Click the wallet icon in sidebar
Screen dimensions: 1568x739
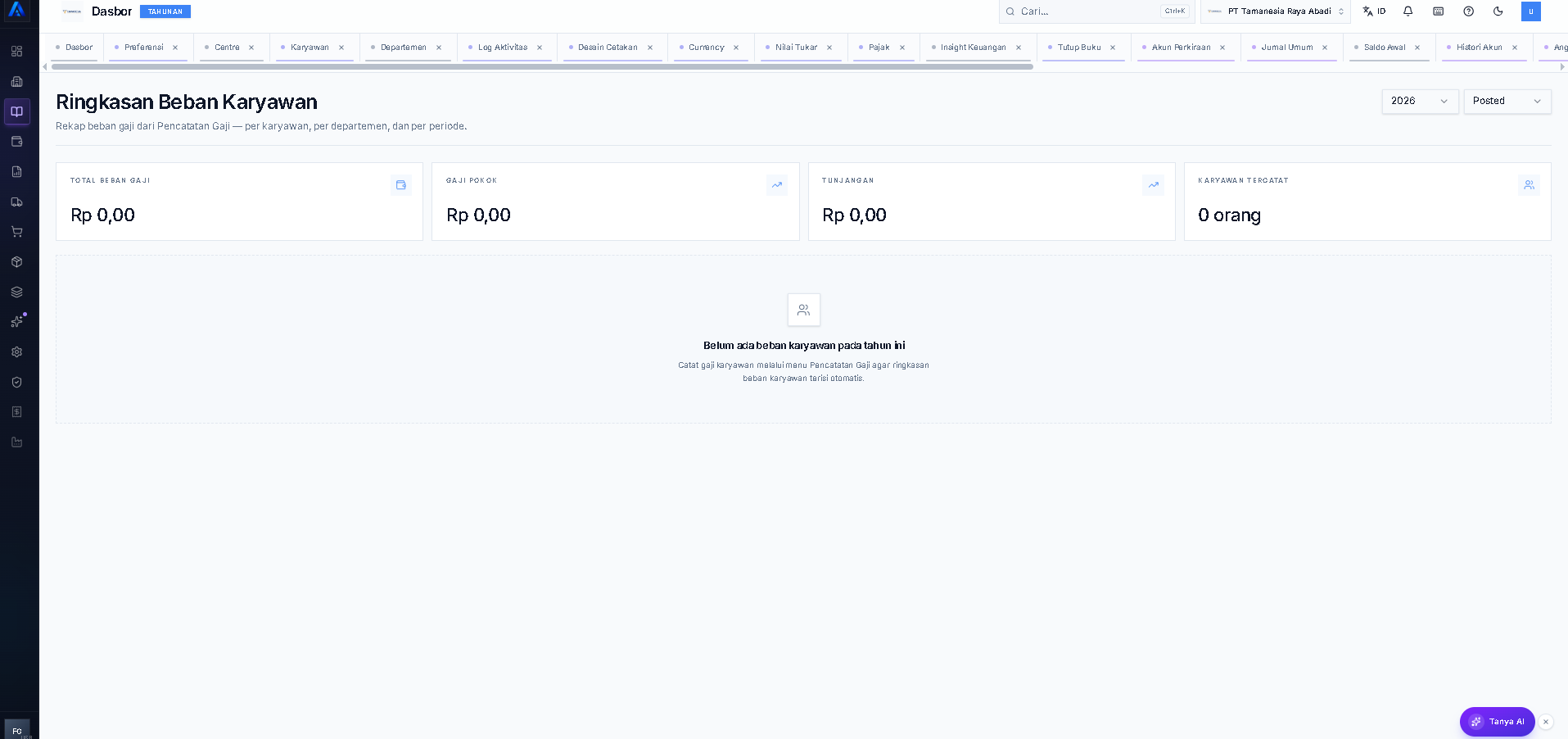tap(16, 142)
